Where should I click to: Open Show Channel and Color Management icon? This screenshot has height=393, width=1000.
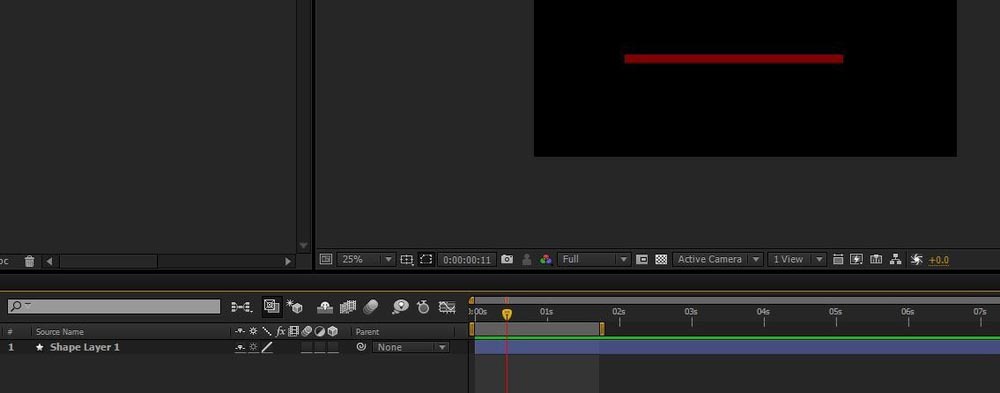tap(546, 259)
